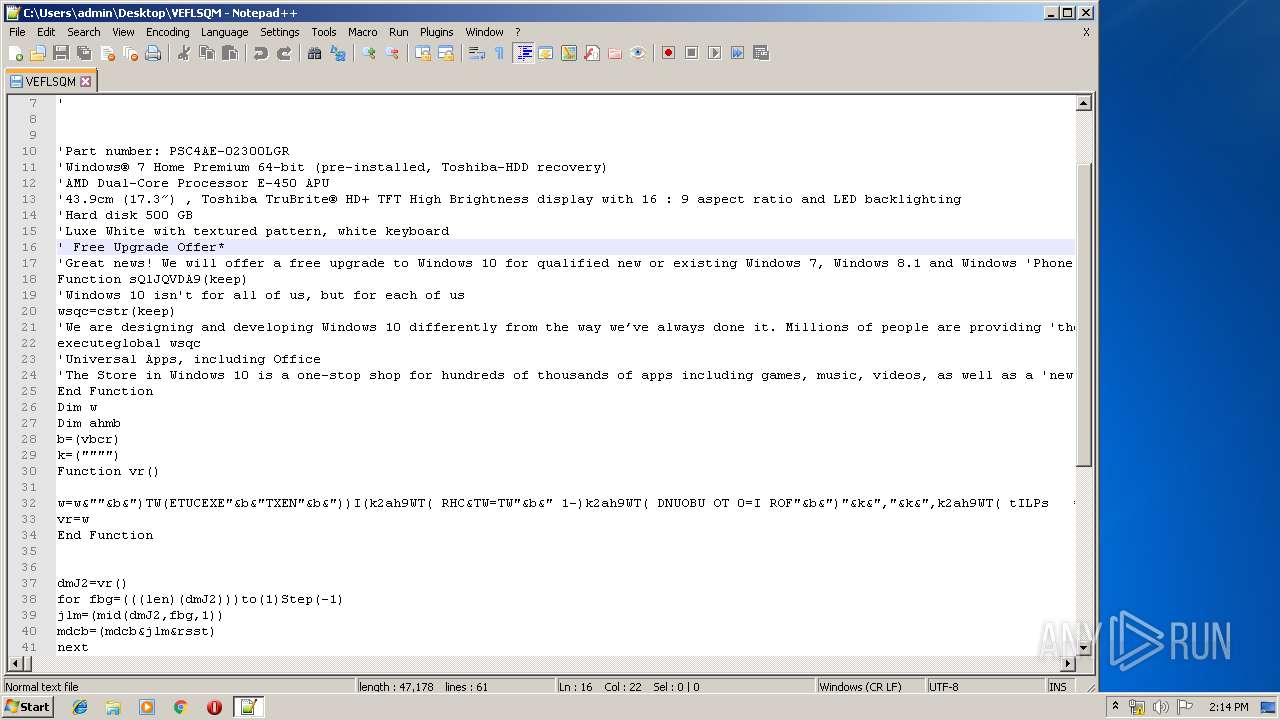Click vertical scrollbar down arrow
This screenshot has height=720, width=1280.
(x=1084, y=647)
